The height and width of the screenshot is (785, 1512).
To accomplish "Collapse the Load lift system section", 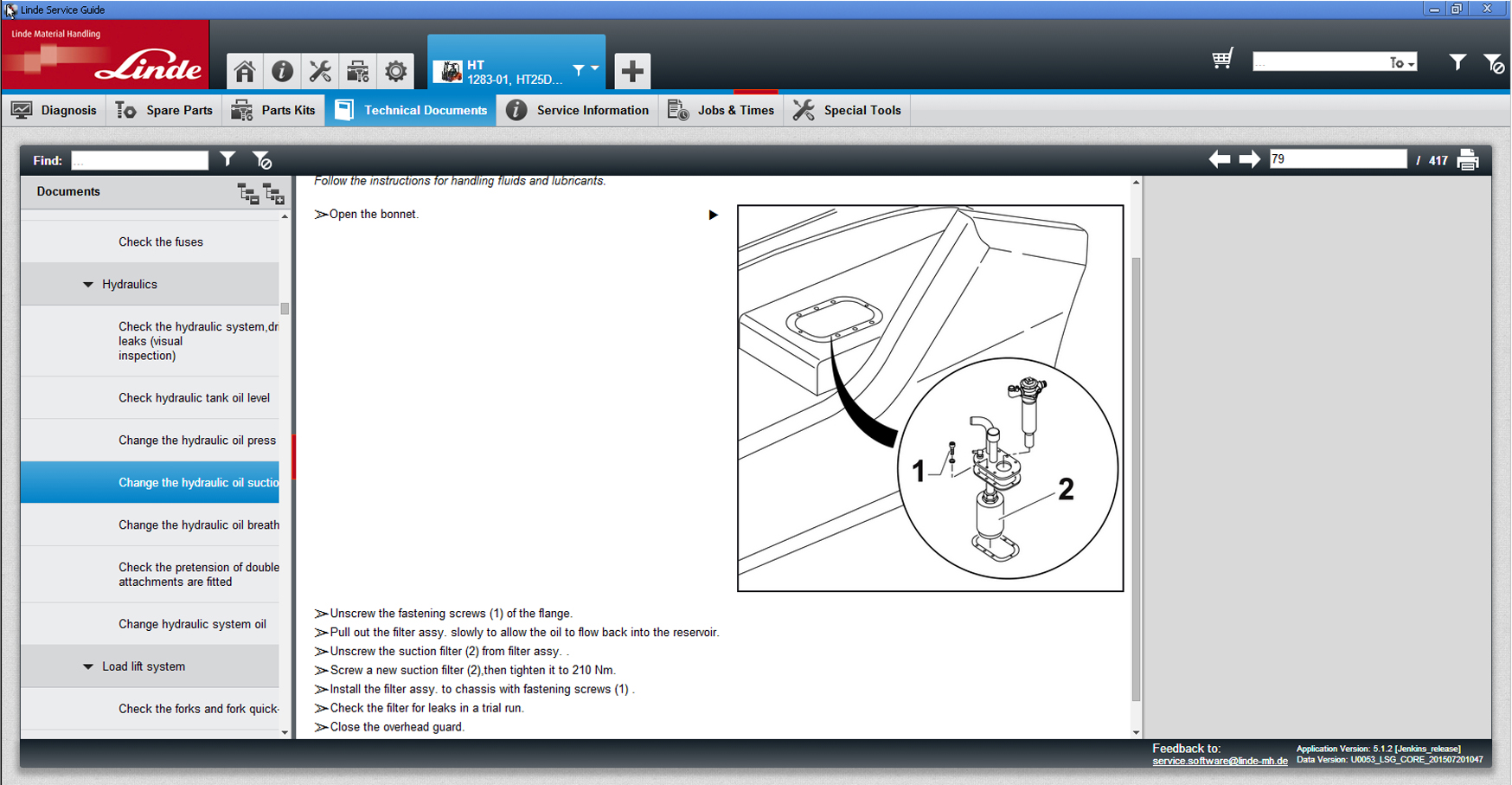I will pos(88,666).
